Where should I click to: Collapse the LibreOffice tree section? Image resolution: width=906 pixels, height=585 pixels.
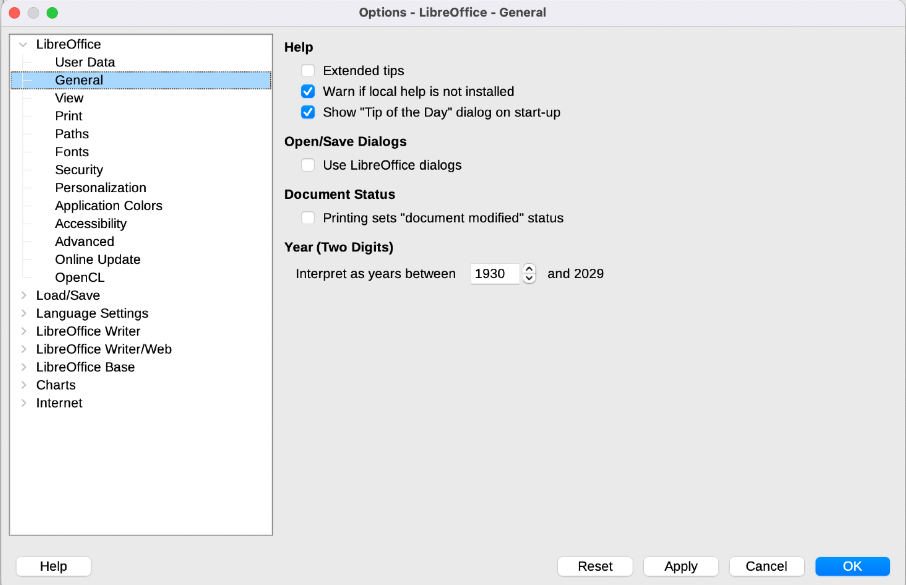[24, 44]
